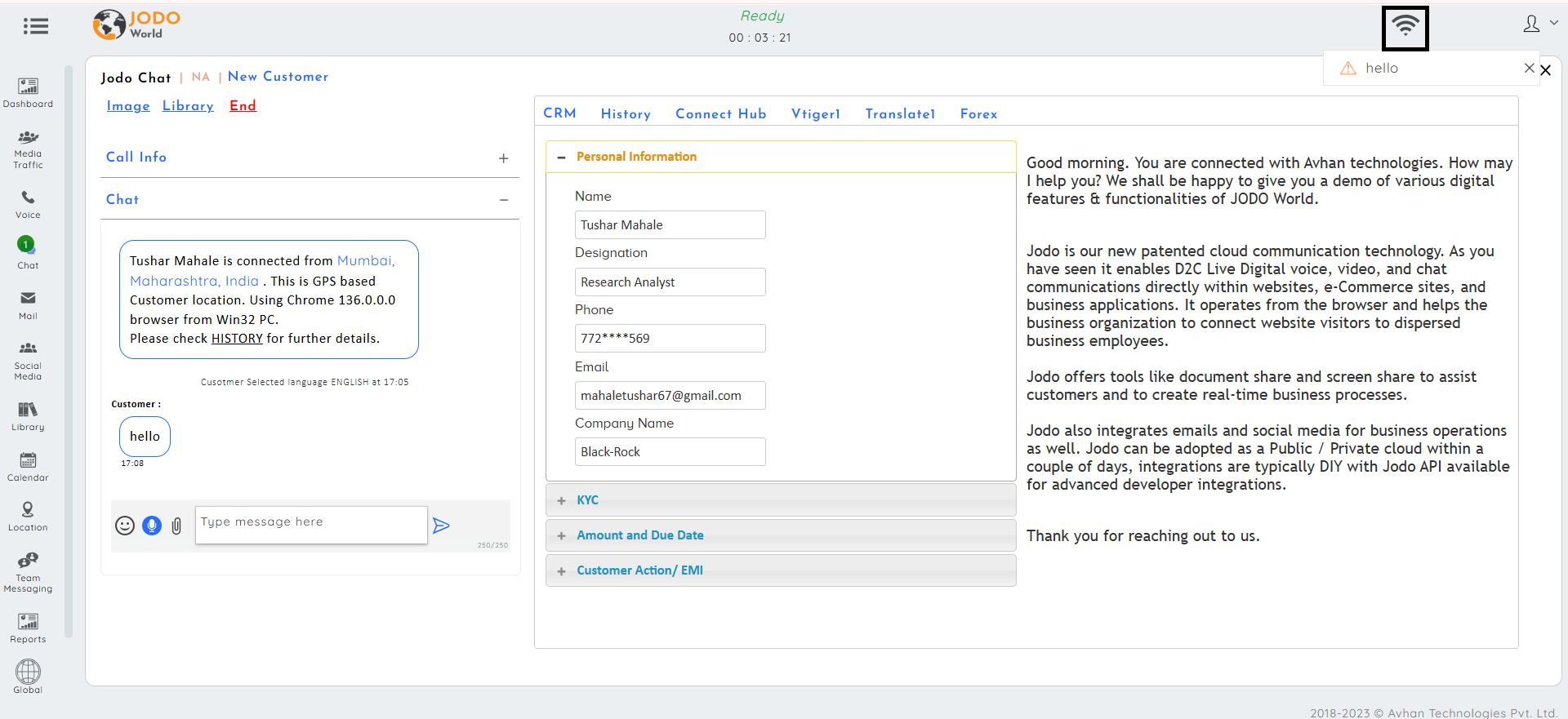
Task: Click the customer hello chat bubble
Action: point(145,437)
